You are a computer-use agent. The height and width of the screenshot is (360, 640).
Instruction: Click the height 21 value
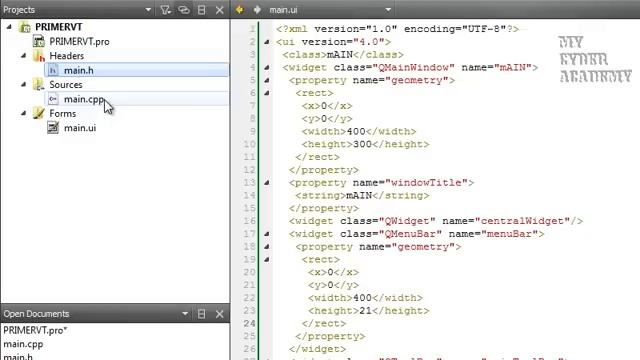[365, 311]
